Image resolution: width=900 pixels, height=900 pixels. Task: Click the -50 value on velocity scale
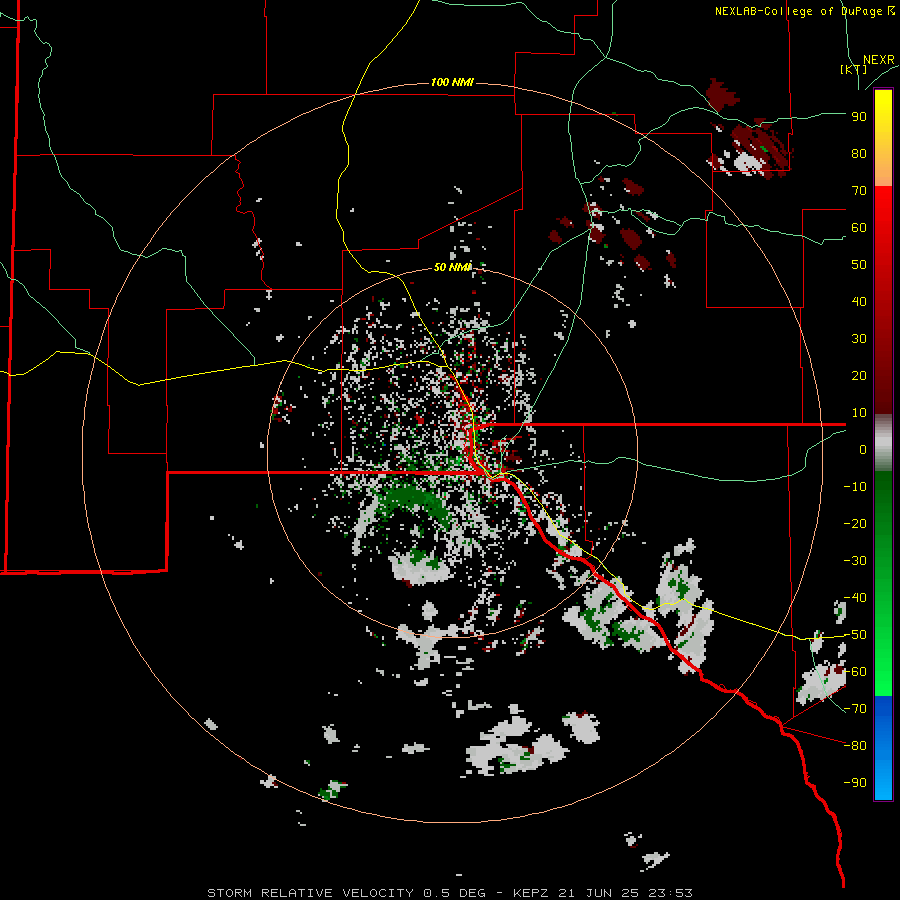[855, 635]
